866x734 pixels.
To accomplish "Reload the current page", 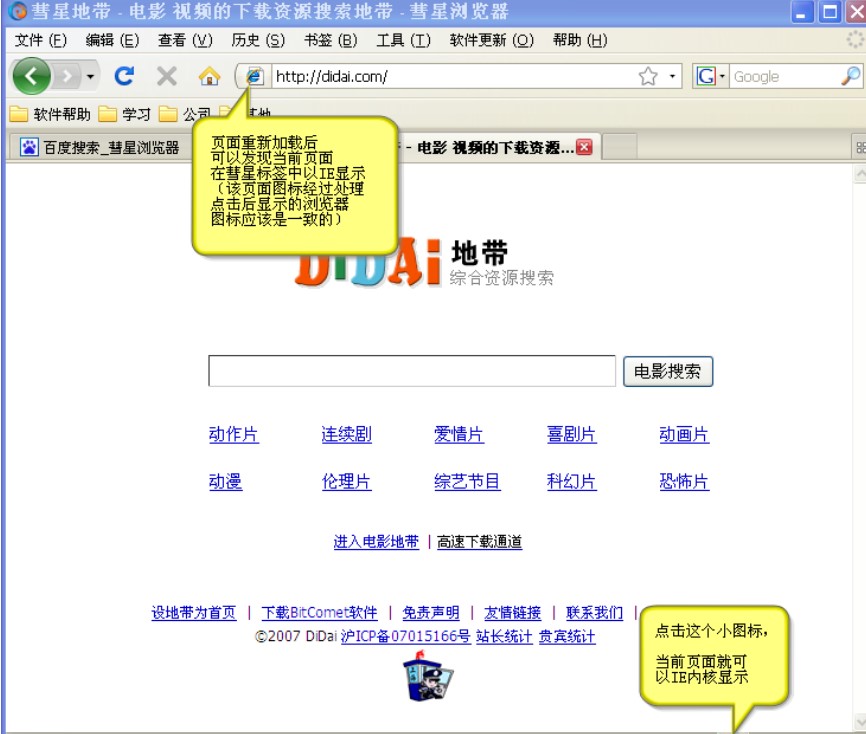I will pyautogui.click(x=124, y=76).
